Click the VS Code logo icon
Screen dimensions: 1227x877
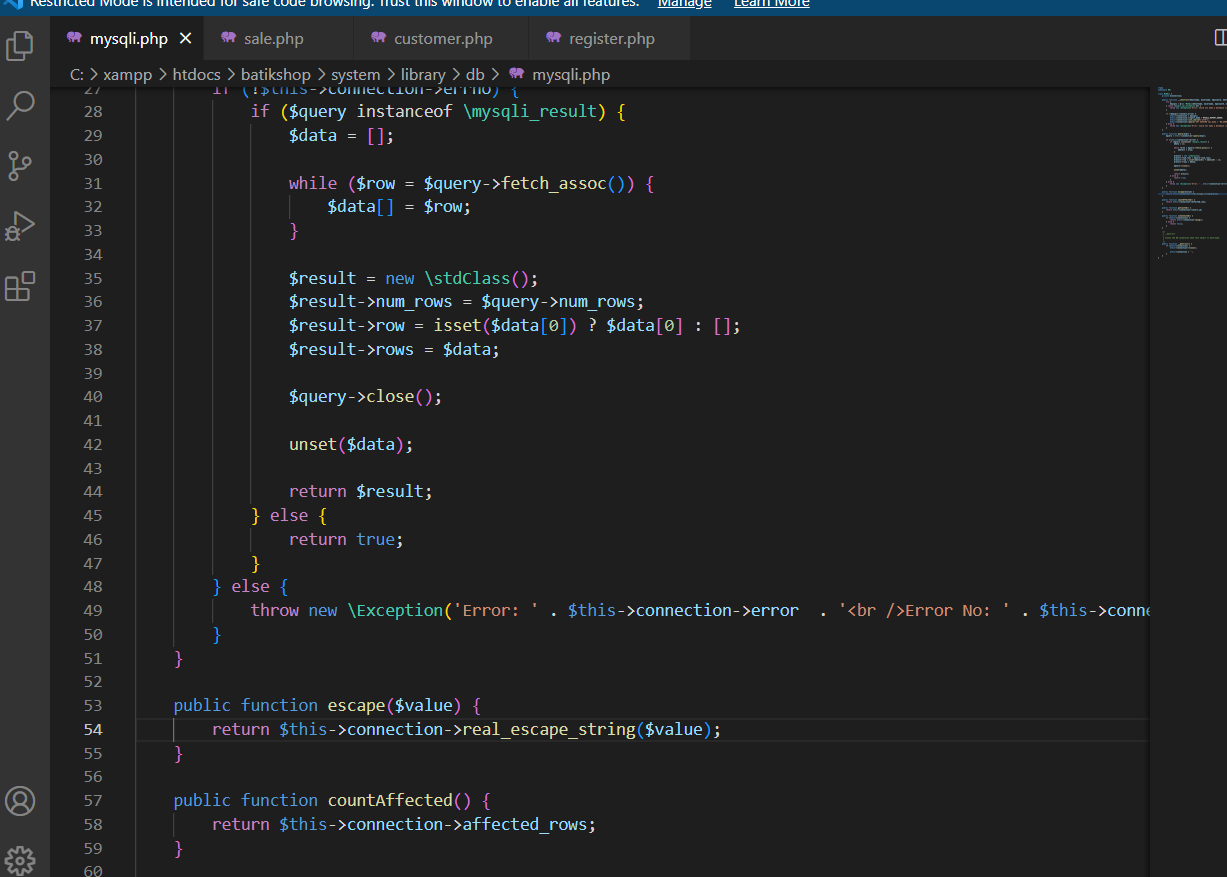[x=13, y=4]
